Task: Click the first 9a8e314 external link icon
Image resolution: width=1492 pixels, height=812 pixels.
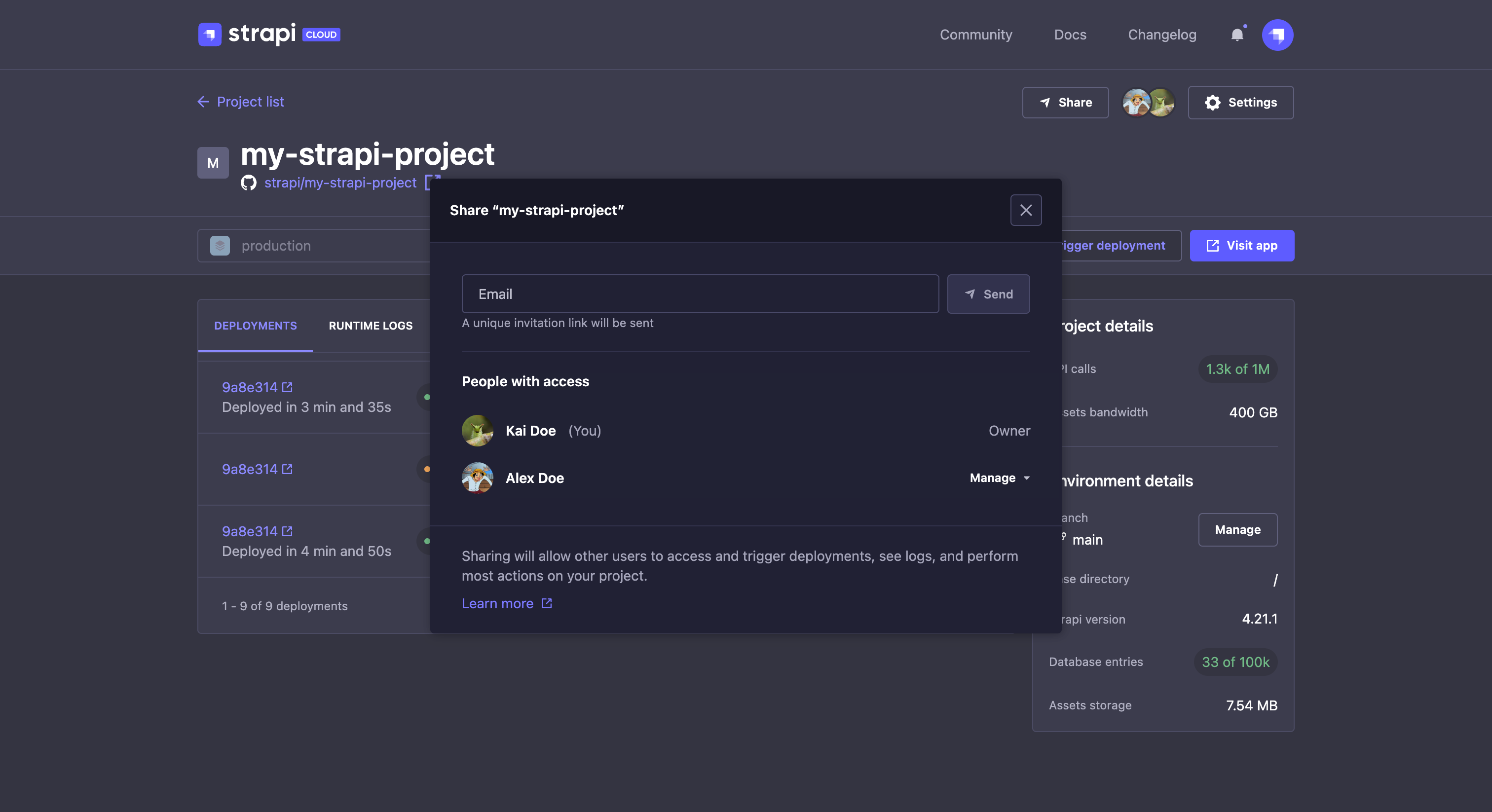Action: tap(287, 387)
